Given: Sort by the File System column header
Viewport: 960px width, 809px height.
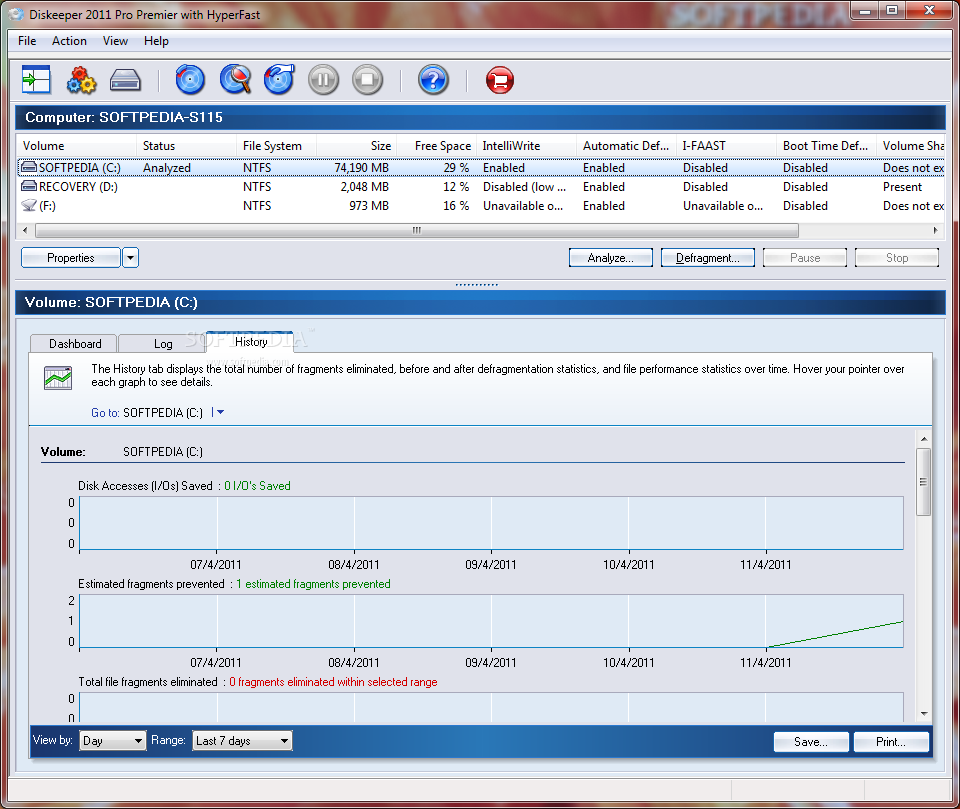Looking at the screenshot, I should click(276, 146).
